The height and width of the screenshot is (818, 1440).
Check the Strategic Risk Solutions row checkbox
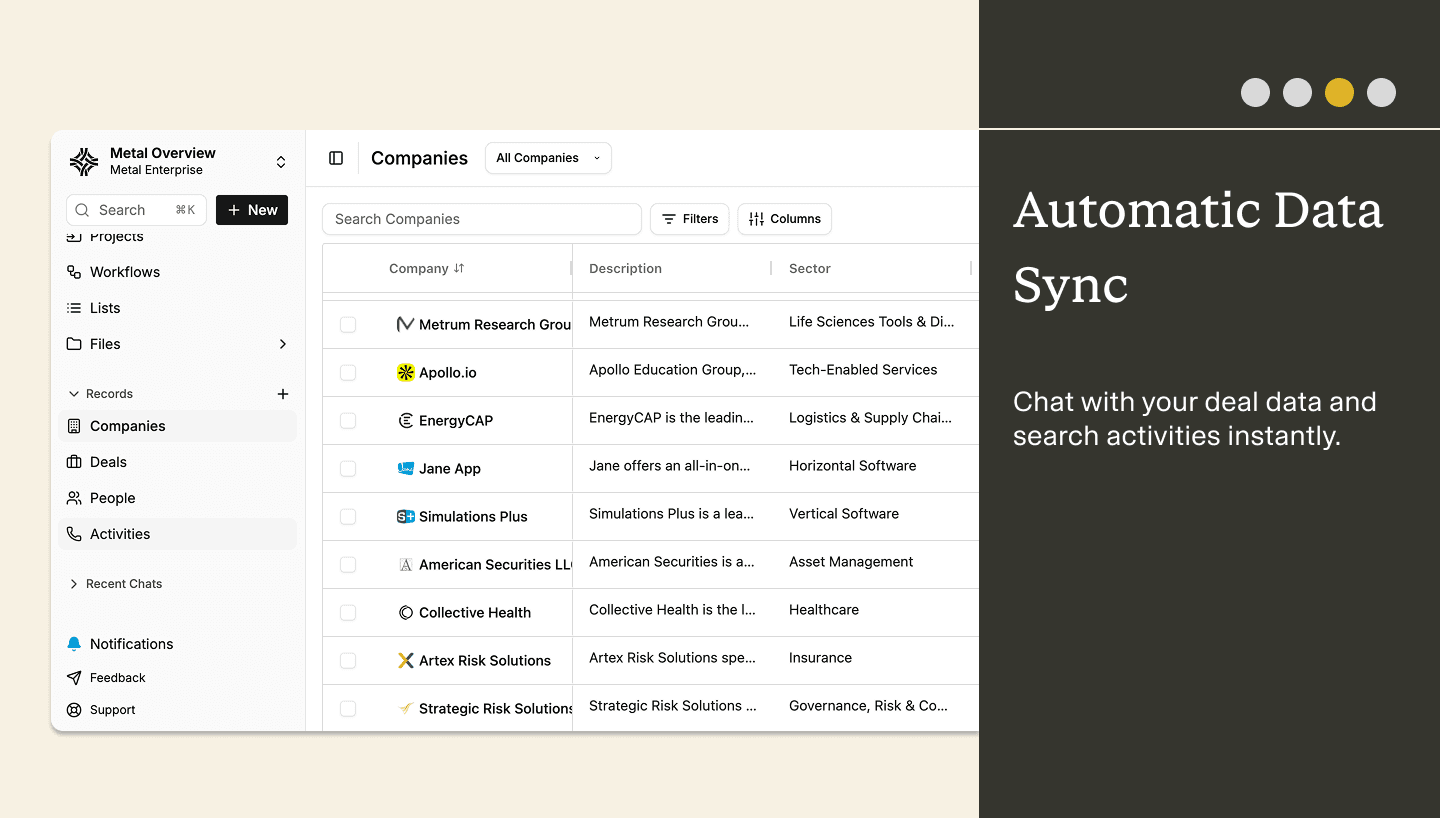348,708
